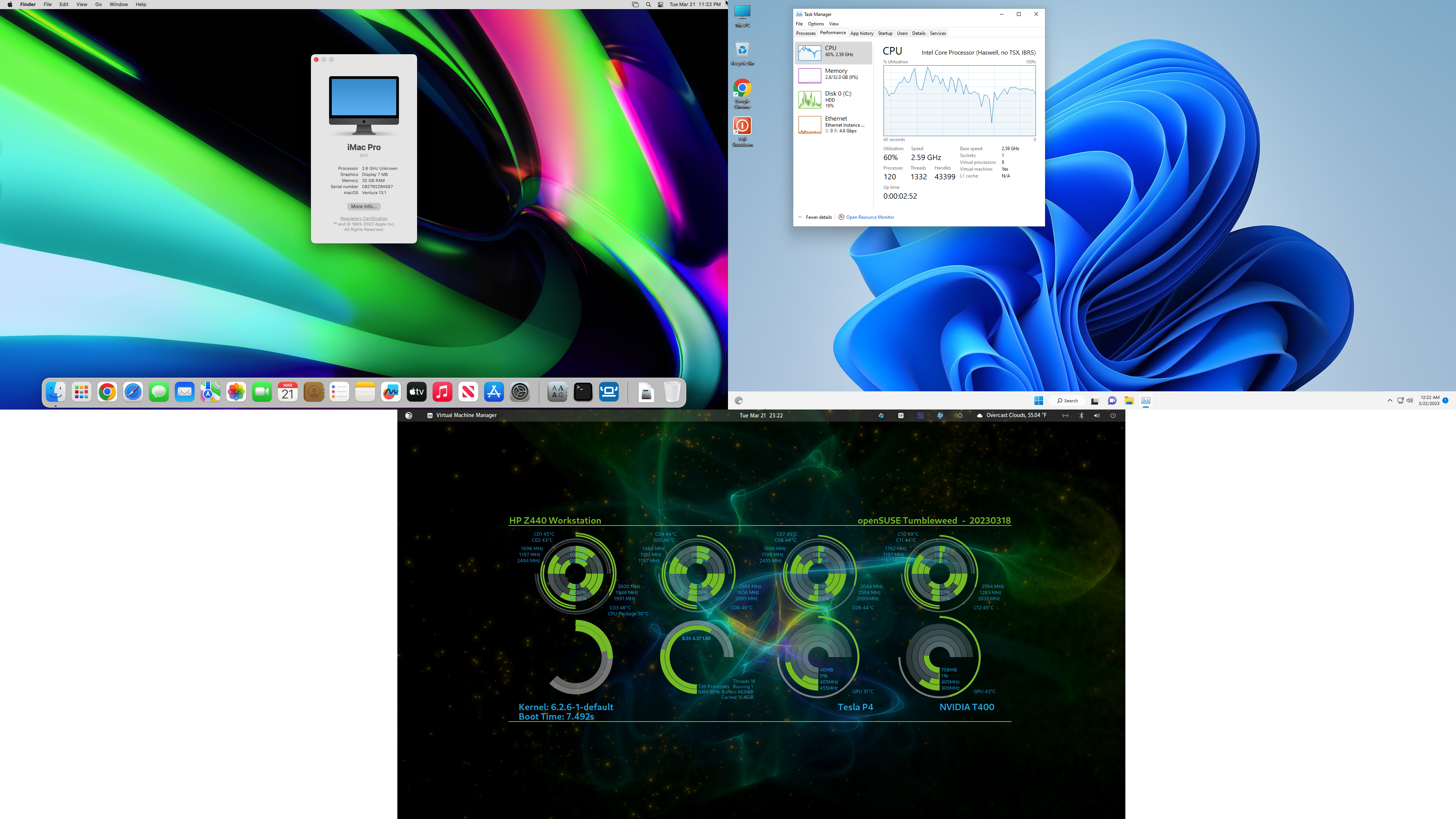Open the Finder menu in menu bar
The height and width of the screenshot is (819, 1456).
point(28,5)
